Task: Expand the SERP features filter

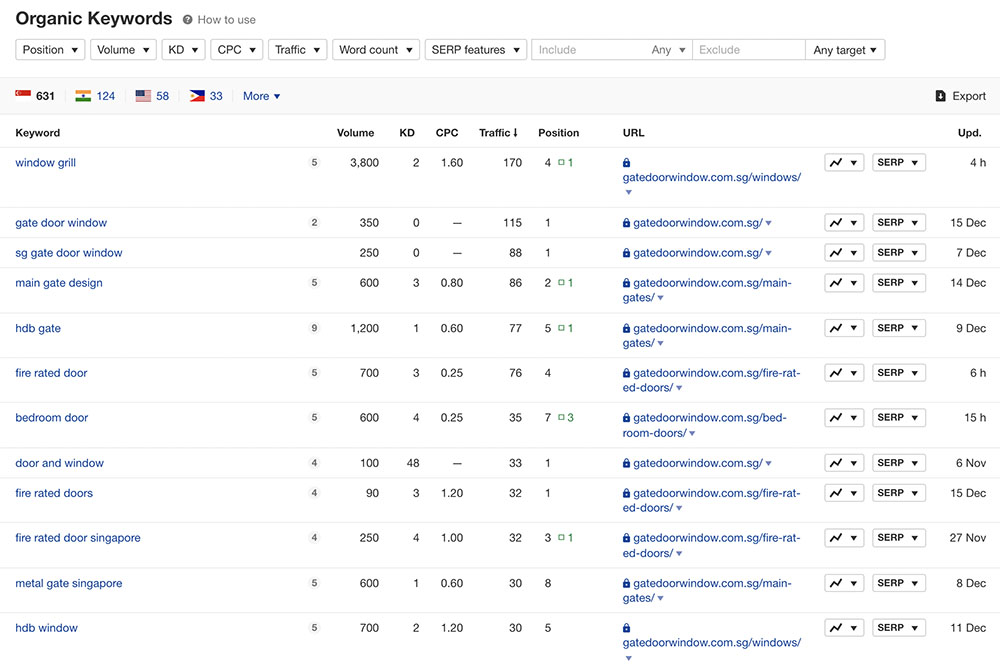Action: [x=475, y=50]
